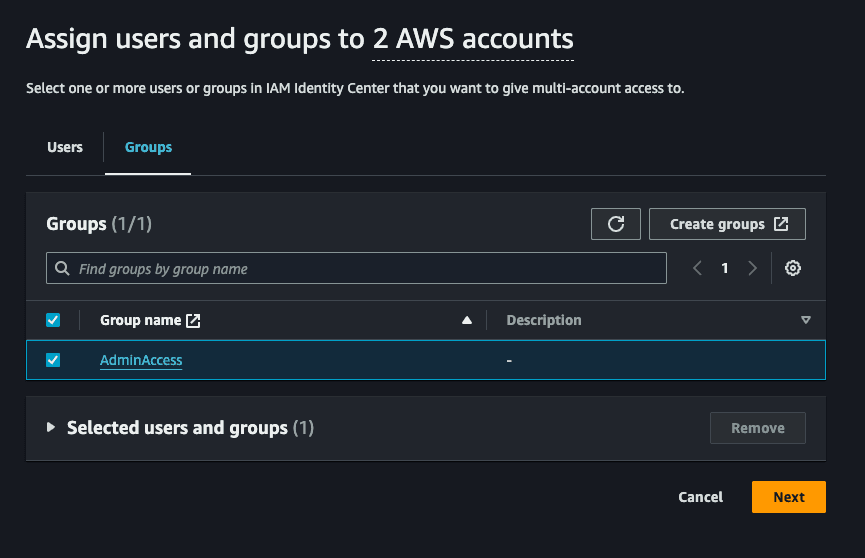This screenshot has height=558, width=865.
Task: Click the Groups (1/1) heading
Action: 99,224
